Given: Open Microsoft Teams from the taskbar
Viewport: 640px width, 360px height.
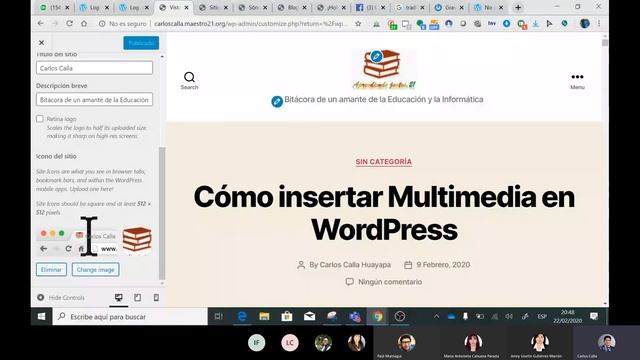Looking at the screenshot, I should (x=354, y=316).
